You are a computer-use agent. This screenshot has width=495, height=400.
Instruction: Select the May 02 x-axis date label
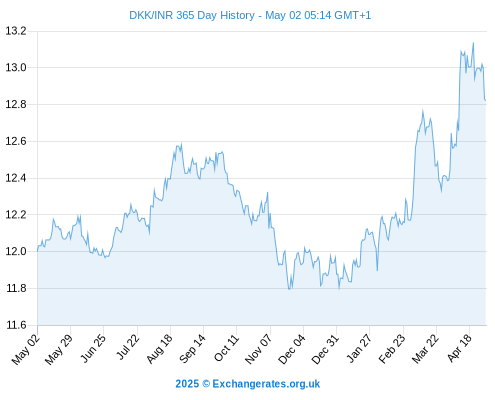point(26,349)
